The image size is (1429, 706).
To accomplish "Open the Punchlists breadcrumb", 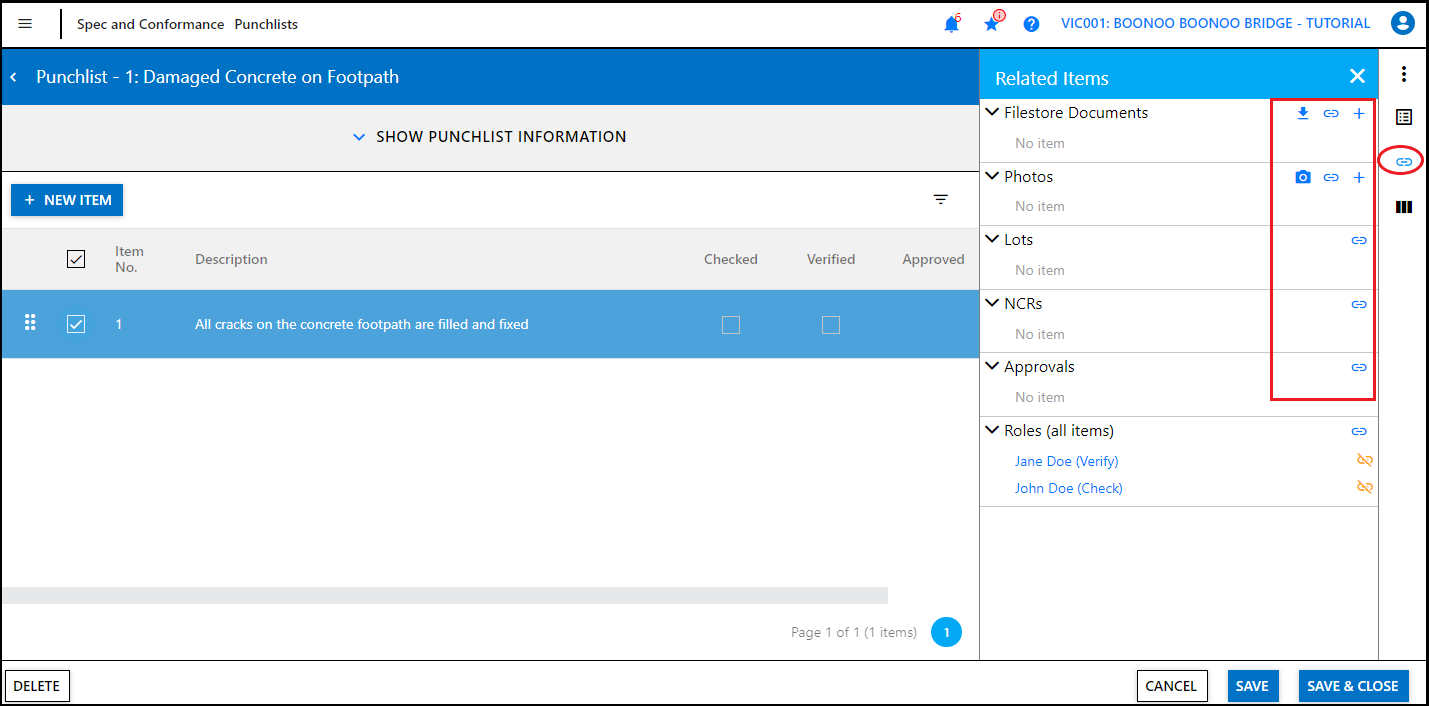I will [x=266, y=24].
